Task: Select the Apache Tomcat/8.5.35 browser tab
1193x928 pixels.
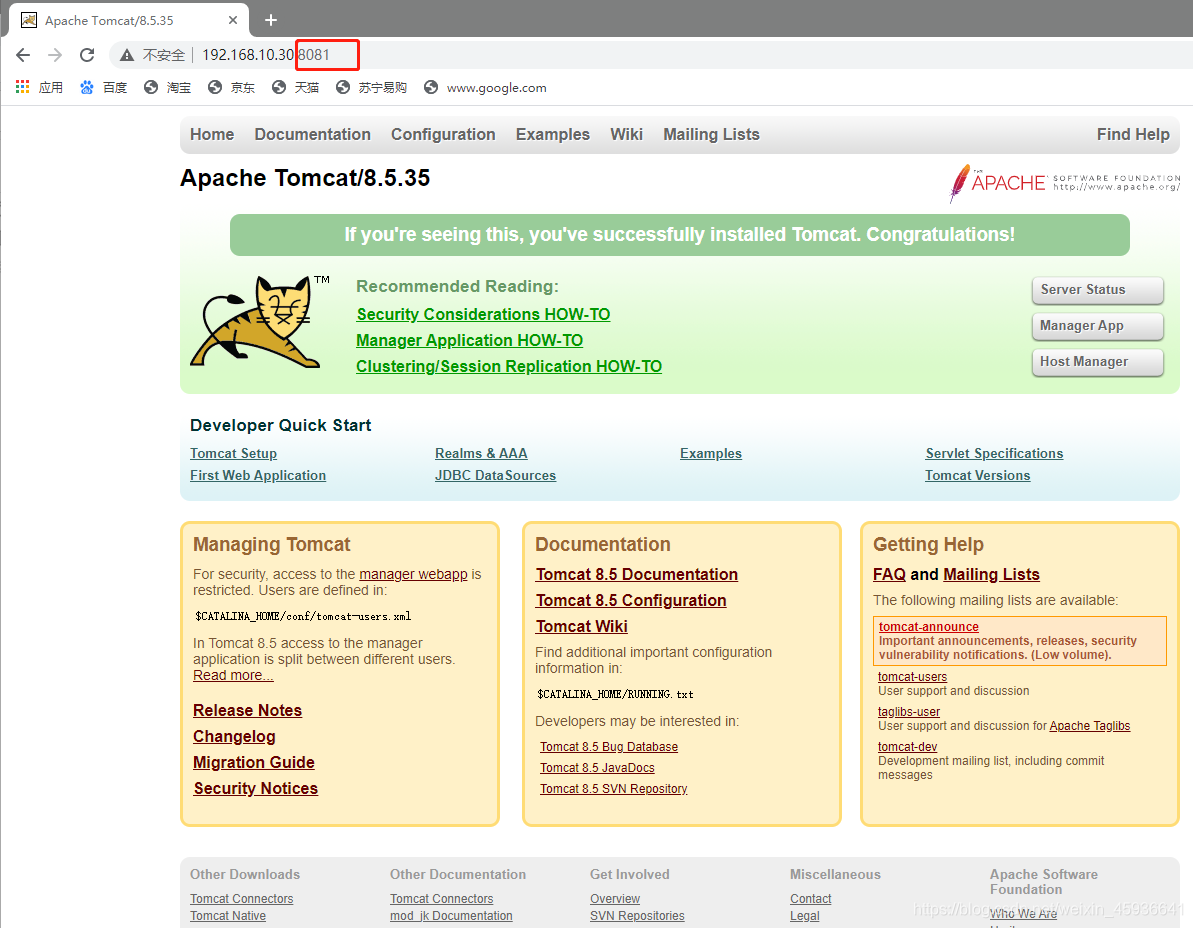Action: 129,21
